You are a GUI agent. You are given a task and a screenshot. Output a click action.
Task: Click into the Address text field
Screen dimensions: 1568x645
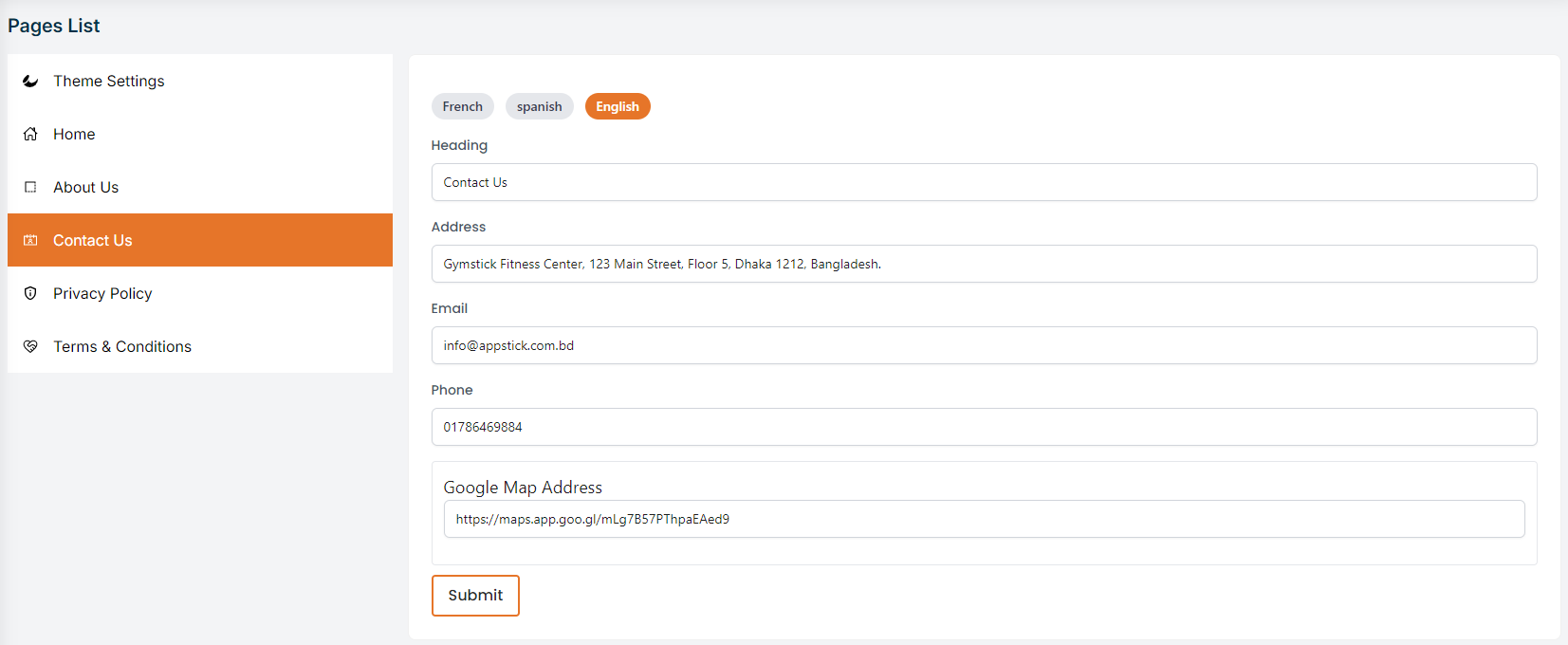984,264
